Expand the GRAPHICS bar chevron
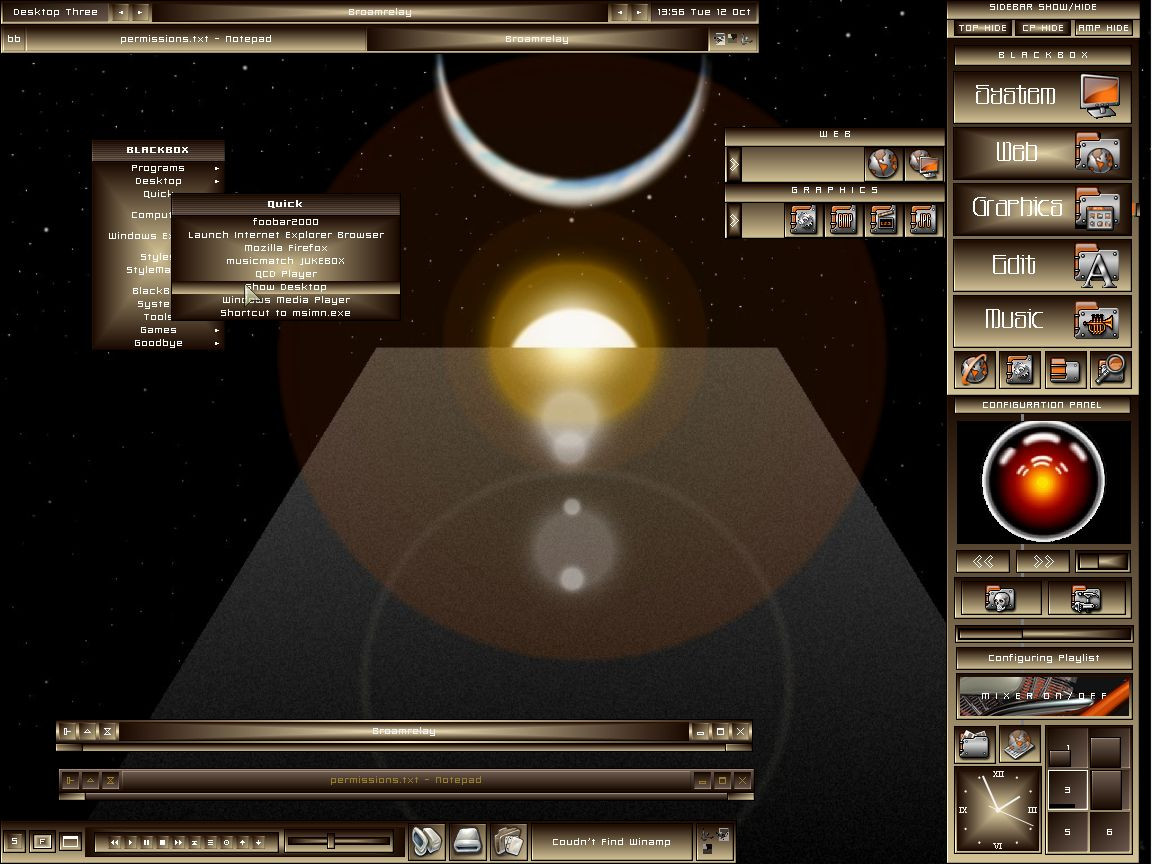1152x864 pixels. pyautogui.click(x=733, y=220)
